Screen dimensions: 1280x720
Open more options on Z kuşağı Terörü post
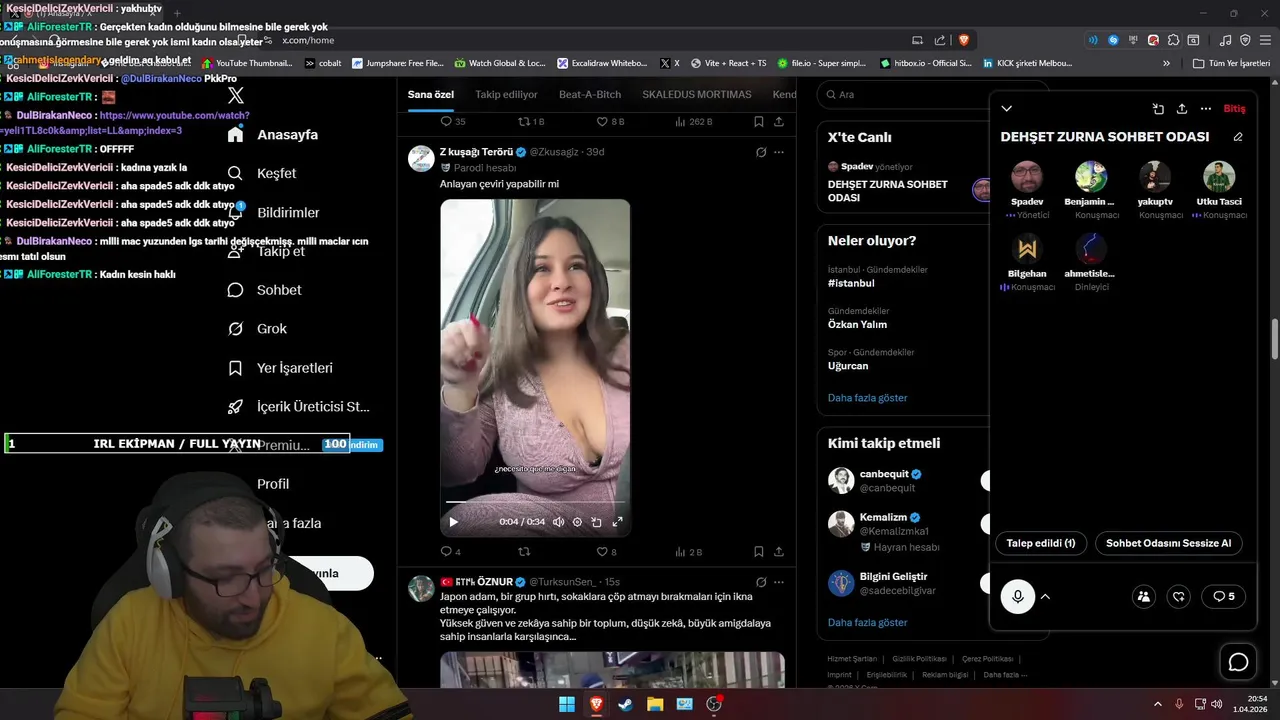tap(779, 152)
